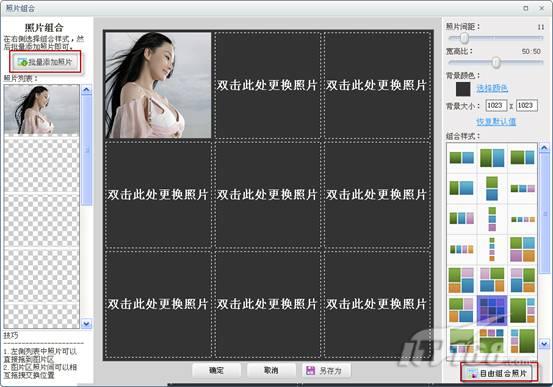This screenshot has height=387, width=553.
Task: Choose the selected nine-grid layout style
Action: (x=492, y=310)
